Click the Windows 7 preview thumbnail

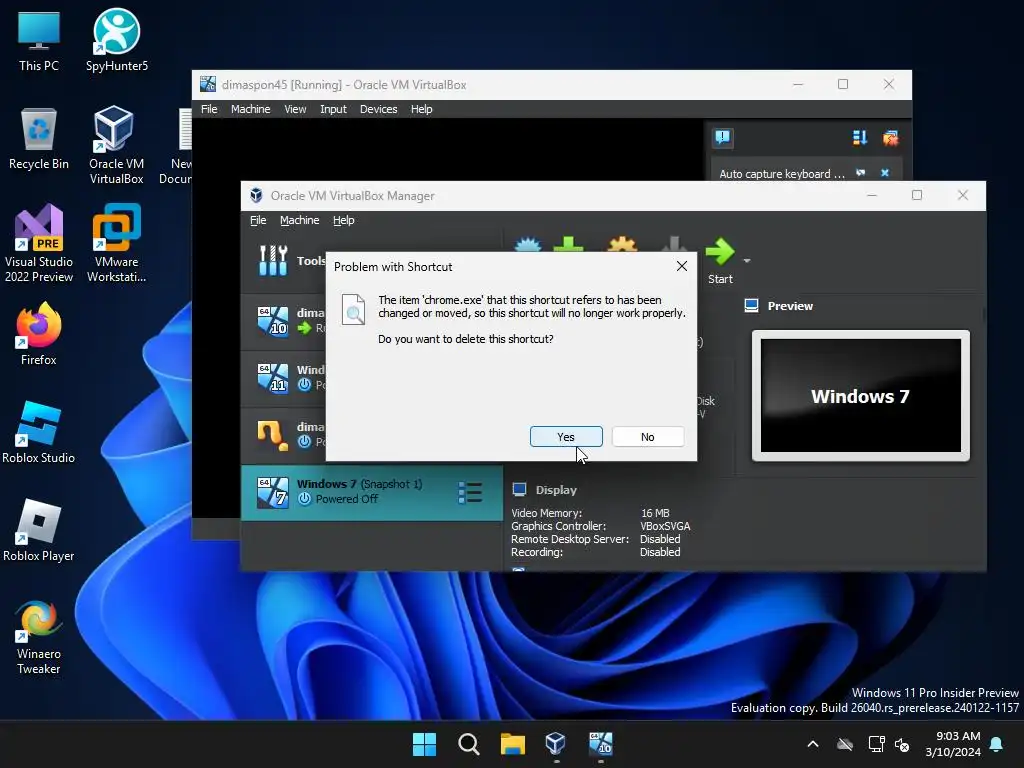861,396
